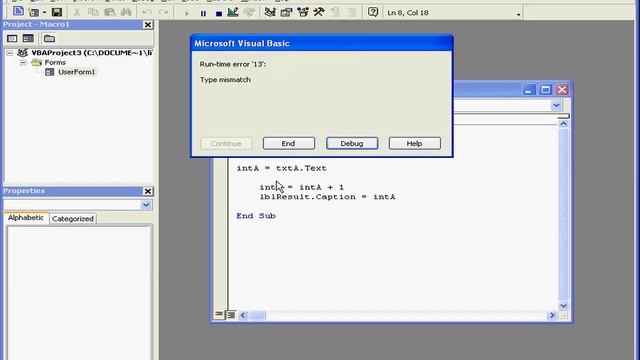Image resolution: width=640 pixels, height=360 pixels.
Task: Click the Help button in error dialog
Action: pyautogui.click(x=414, y=143)
